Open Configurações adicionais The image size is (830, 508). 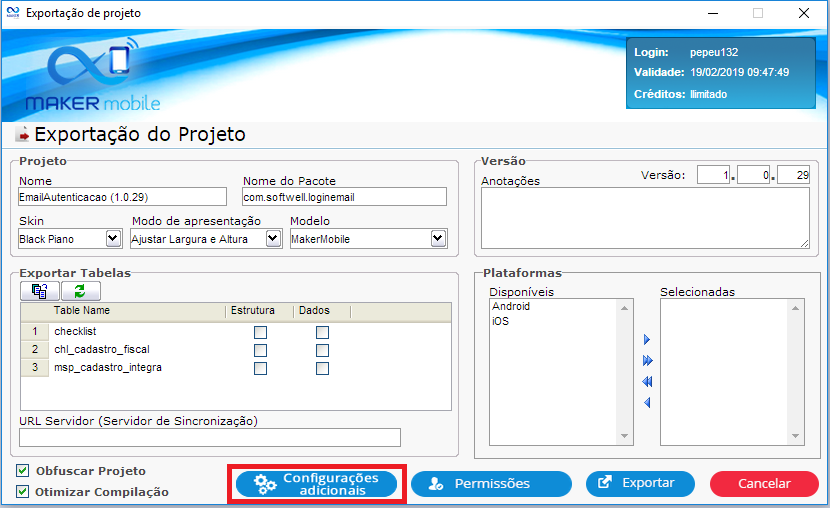coord(316,484)
